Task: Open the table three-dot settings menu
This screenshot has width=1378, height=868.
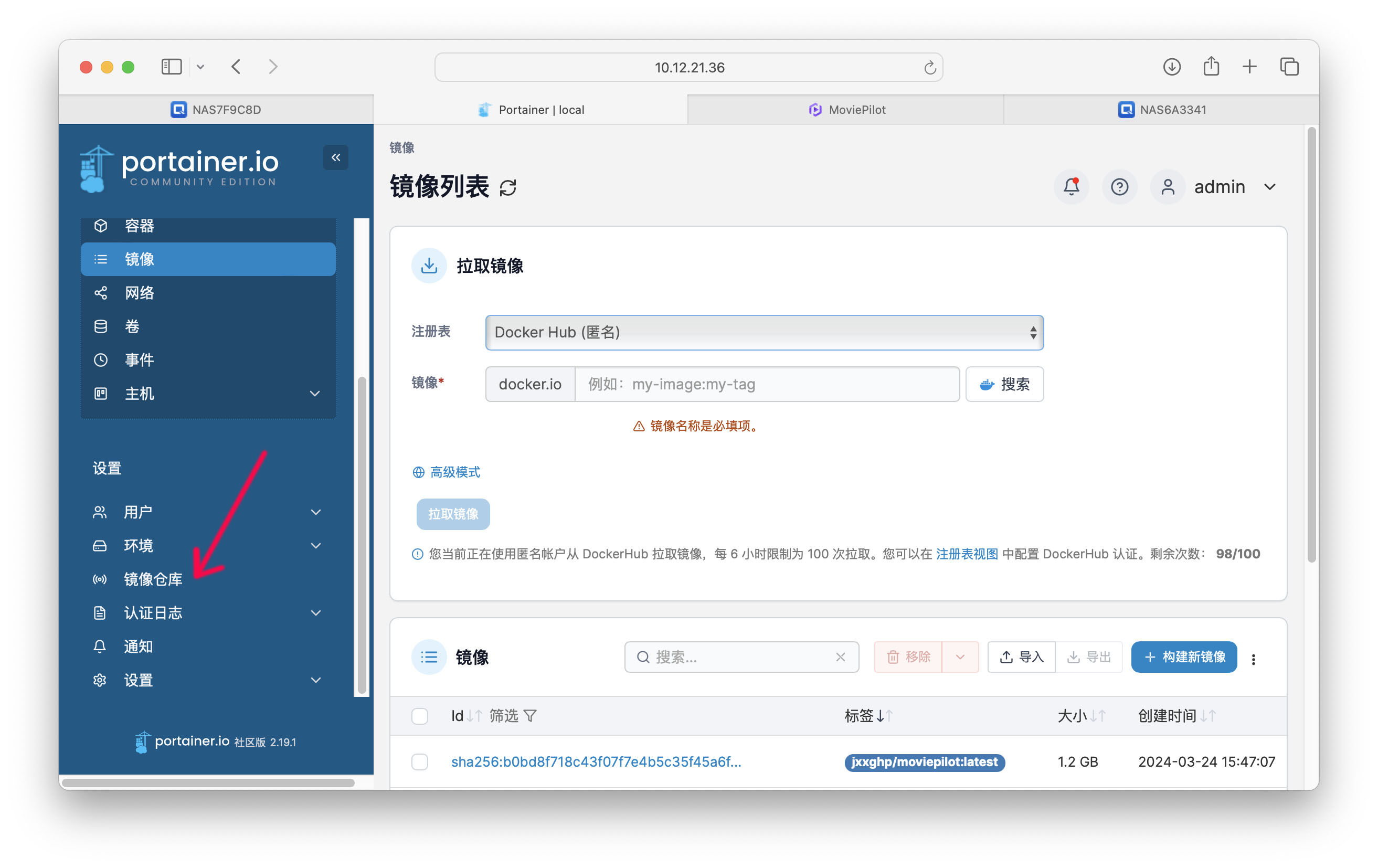Action: 1253,659
